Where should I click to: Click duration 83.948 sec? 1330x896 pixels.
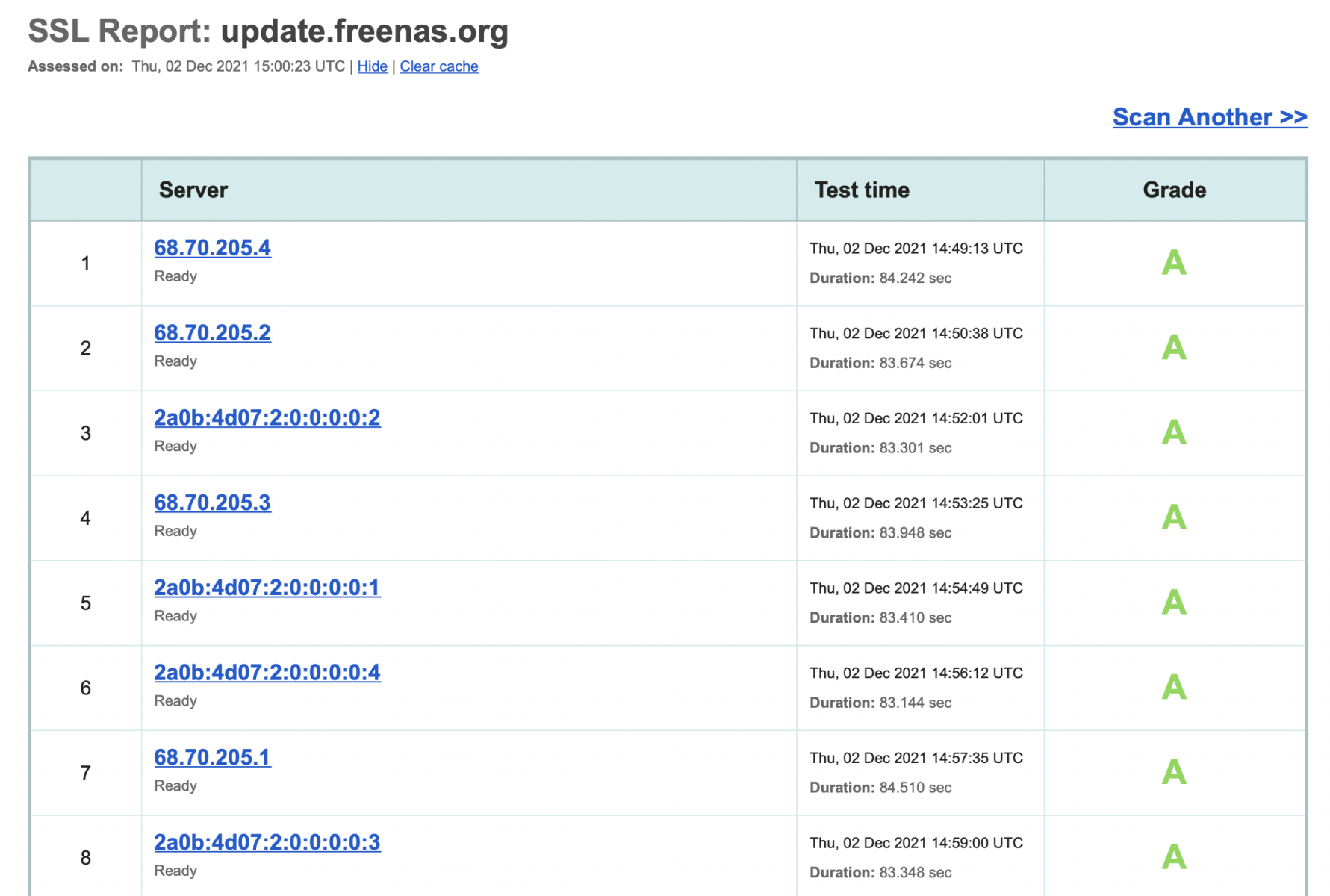(x=880, y=533)
